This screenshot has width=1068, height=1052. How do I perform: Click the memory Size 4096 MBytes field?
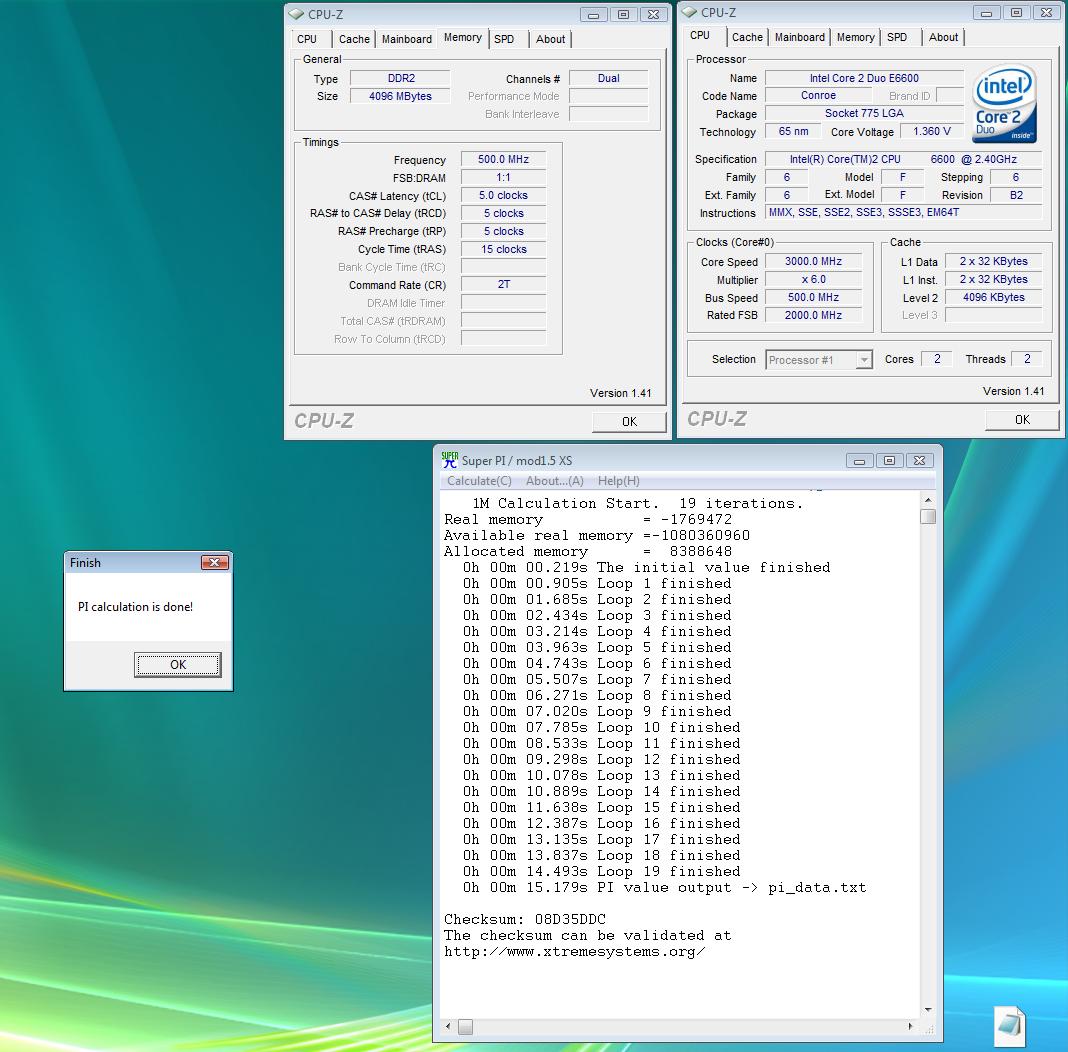tap(400, 96)
